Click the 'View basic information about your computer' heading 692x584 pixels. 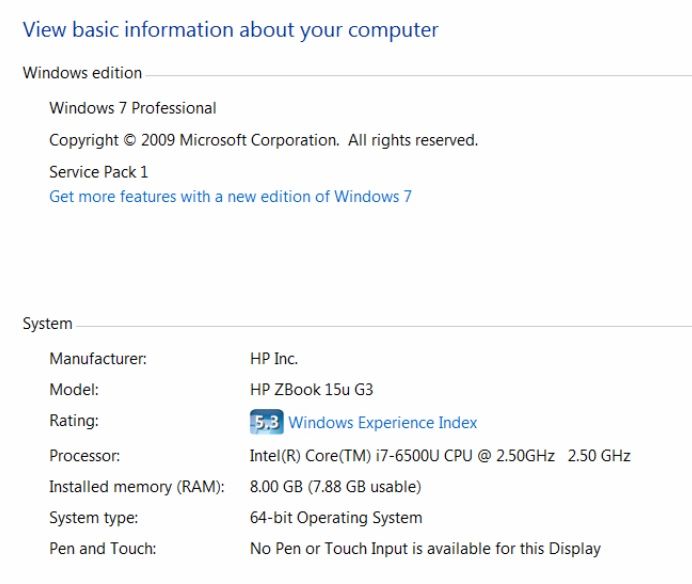pyautogui.click(x=230, y=30)
